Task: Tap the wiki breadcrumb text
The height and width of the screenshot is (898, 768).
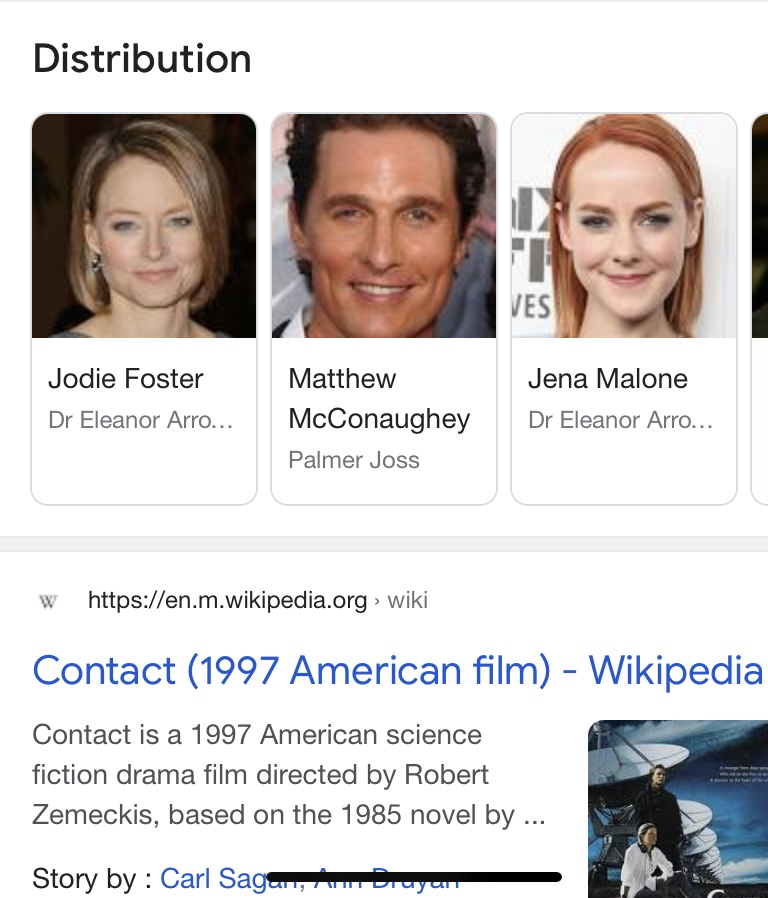Action: pyautogui.click(x=408, y=600)
